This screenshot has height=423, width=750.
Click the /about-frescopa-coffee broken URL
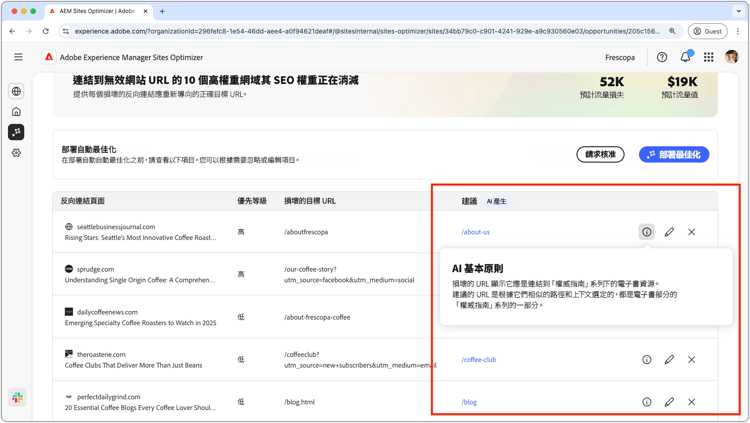[317, 317]
